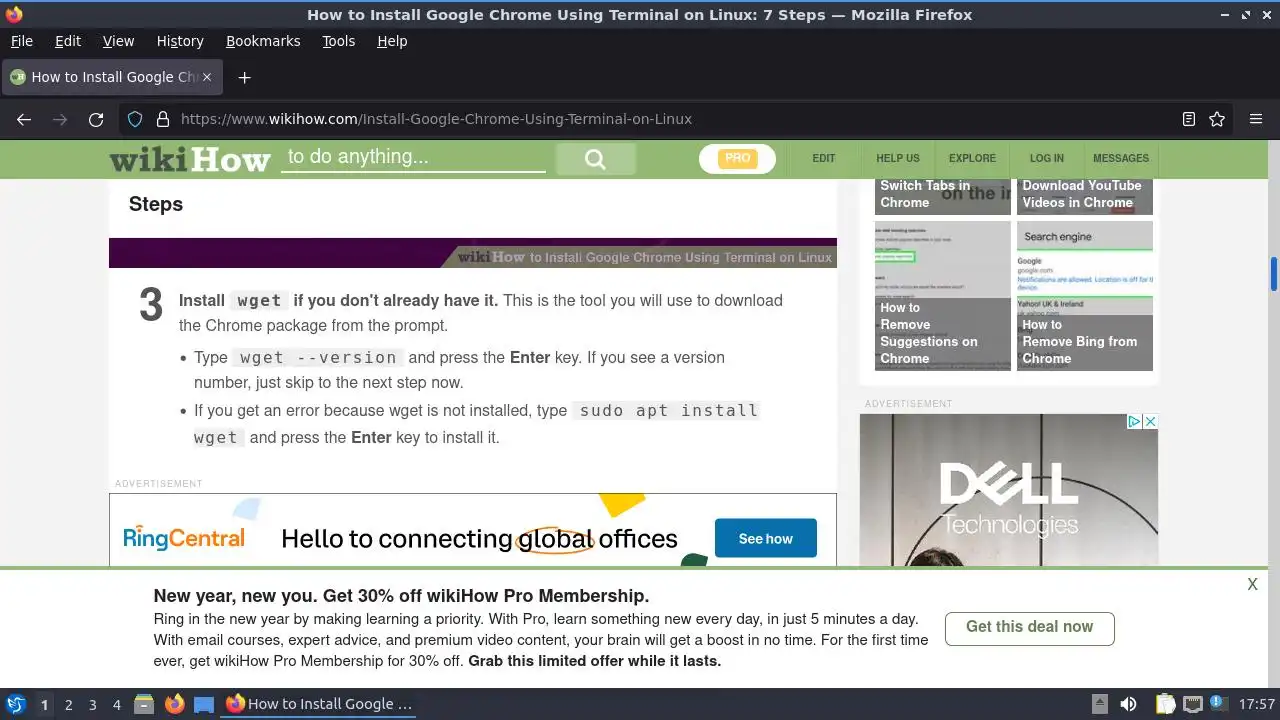Click the PRO toggle button
This screenshot has height=720, width=1280.
click(737, 159)
